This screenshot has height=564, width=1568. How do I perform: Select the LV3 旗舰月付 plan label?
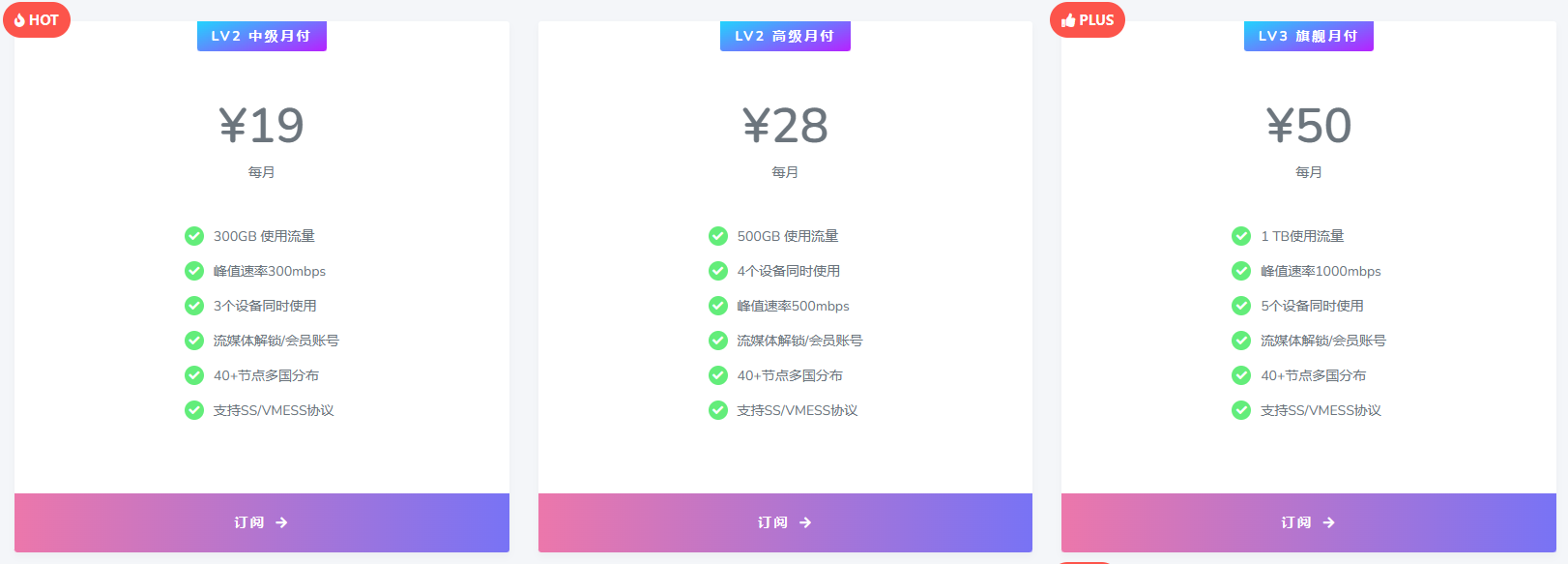point(1308,37)
